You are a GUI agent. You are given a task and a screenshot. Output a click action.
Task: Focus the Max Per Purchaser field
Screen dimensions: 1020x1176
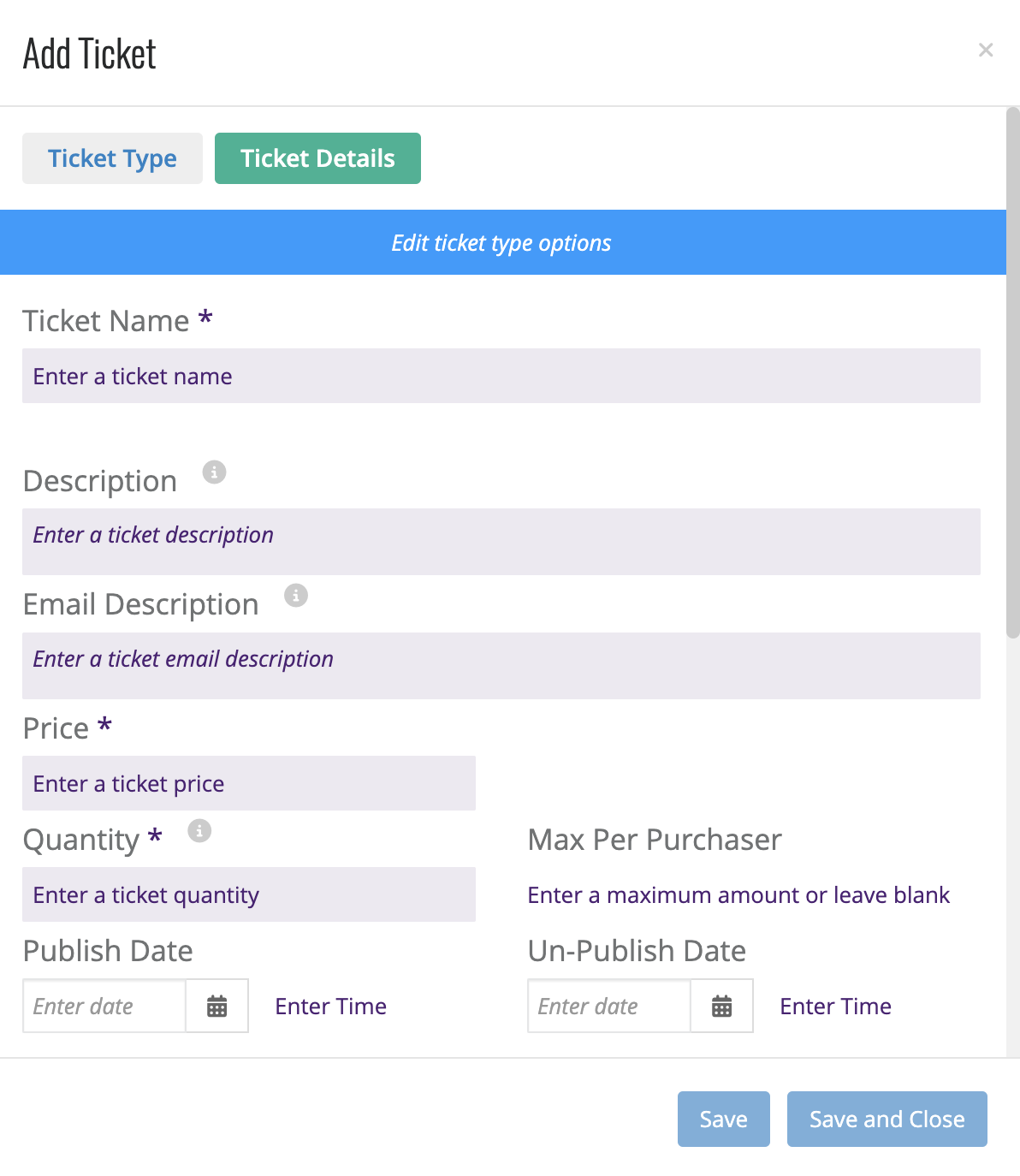(753, 894)
